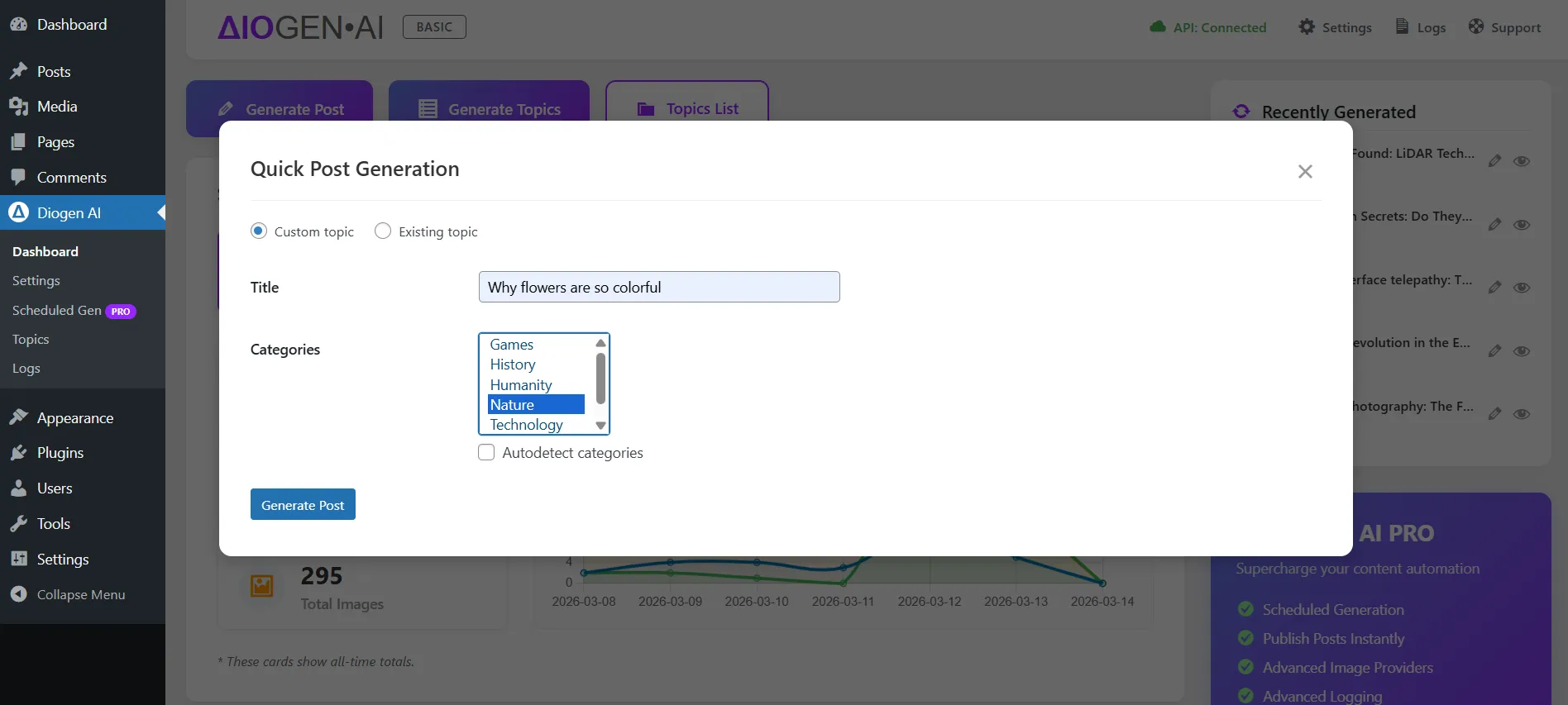Screen dimensions: 1568x705
Task: Click the Comments bubble icon
Action: coord(18,177)
